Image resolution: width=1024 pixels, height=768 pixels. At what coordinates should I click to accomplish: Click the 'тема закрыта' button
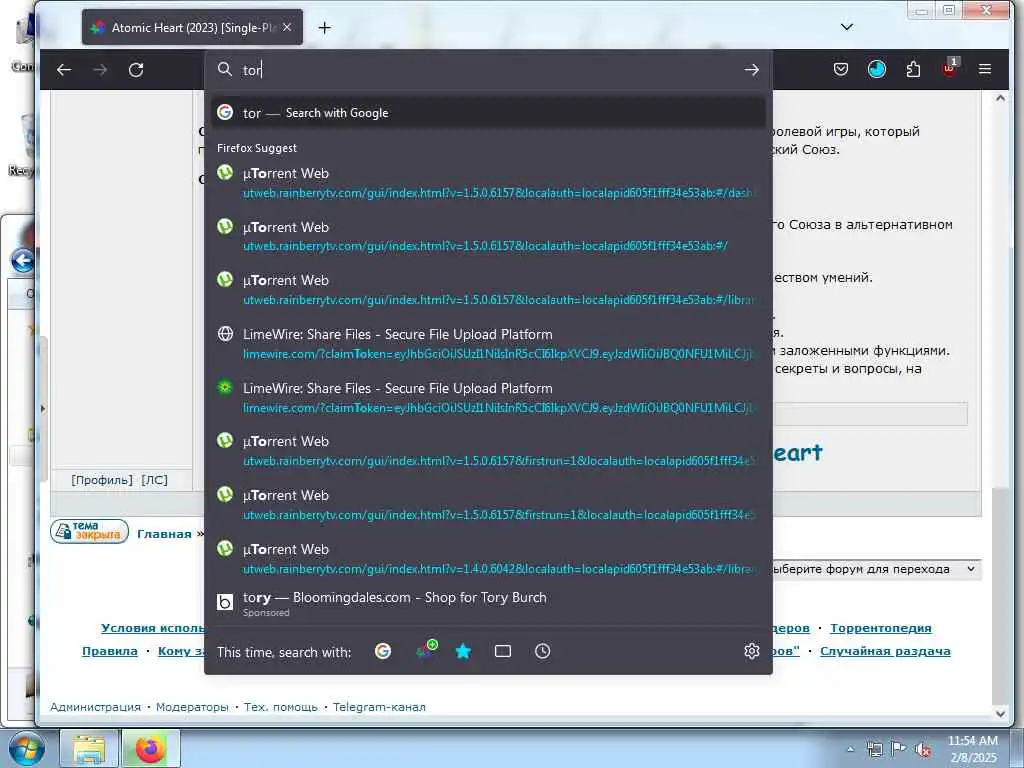click(x=89, y=532)
